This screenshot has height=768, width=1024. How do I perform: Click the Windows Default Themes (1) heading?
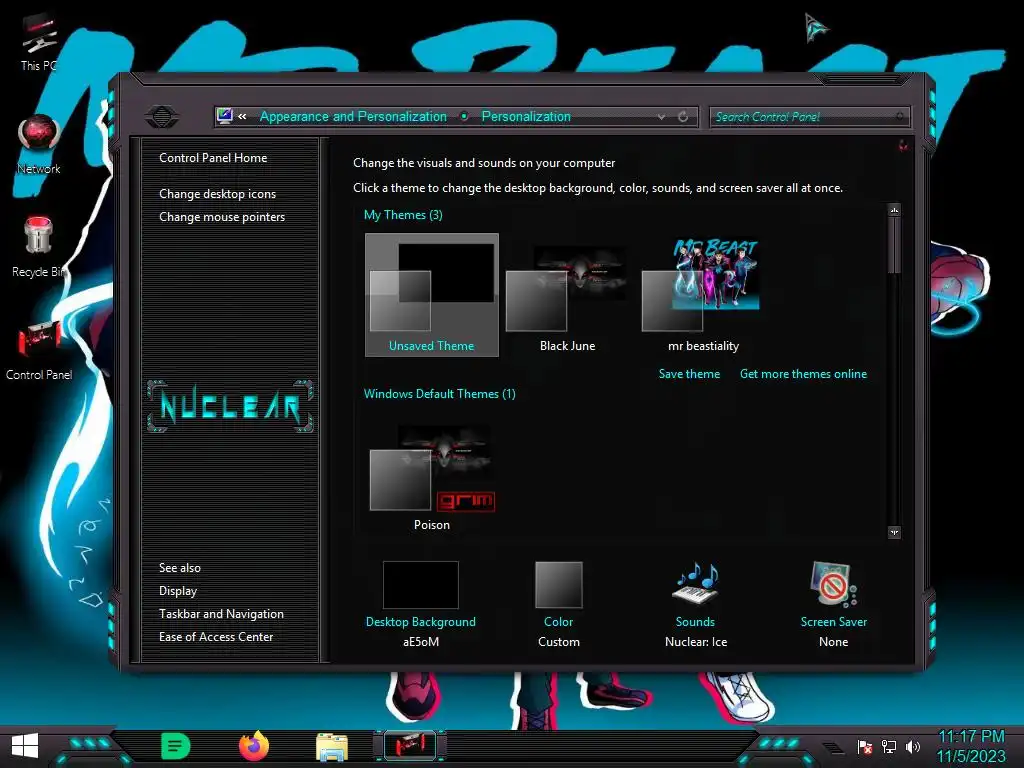click(x=440, y=394)
